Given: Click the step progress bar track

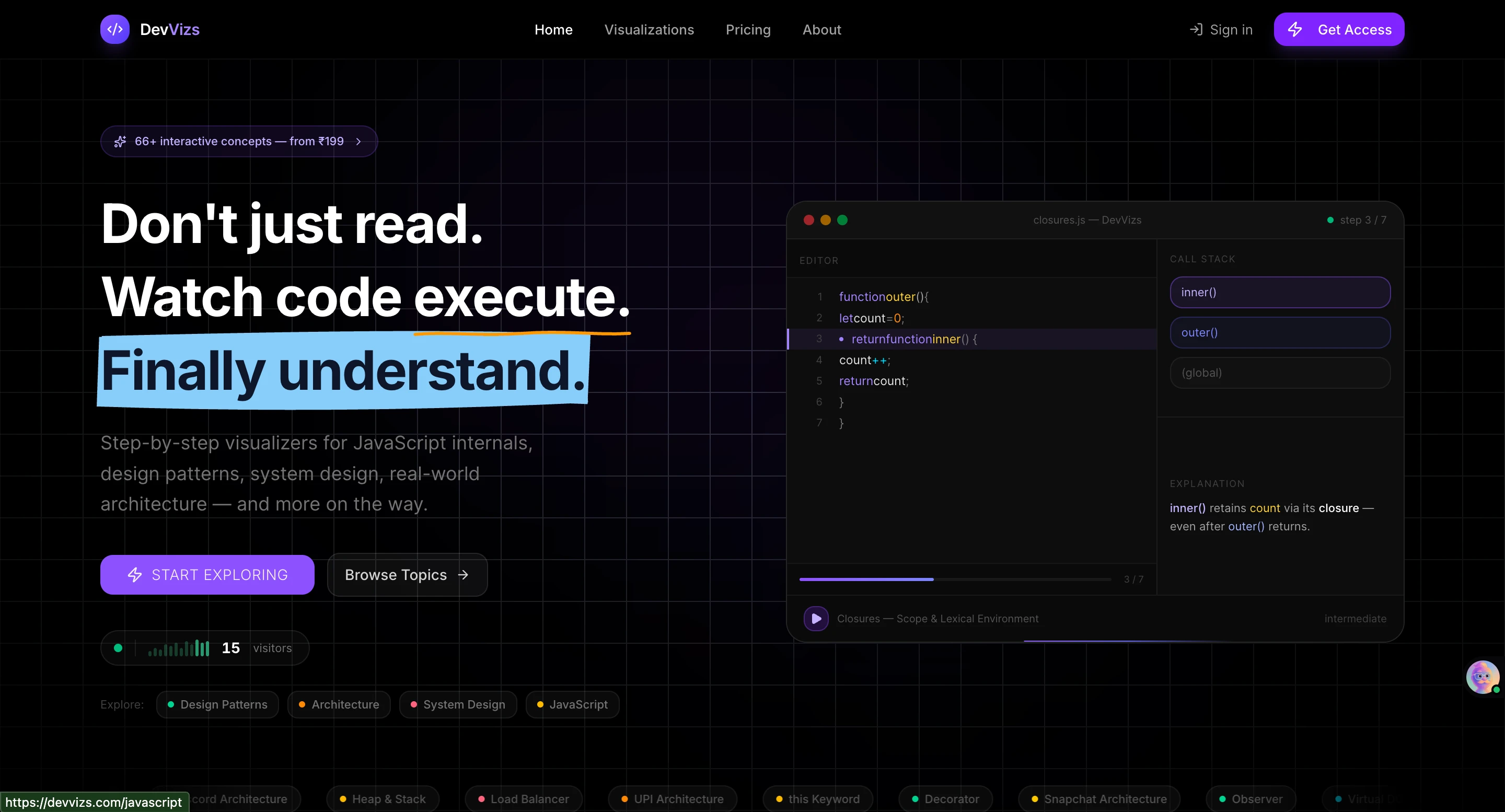Looking at the screenshot, I should 955,579.
